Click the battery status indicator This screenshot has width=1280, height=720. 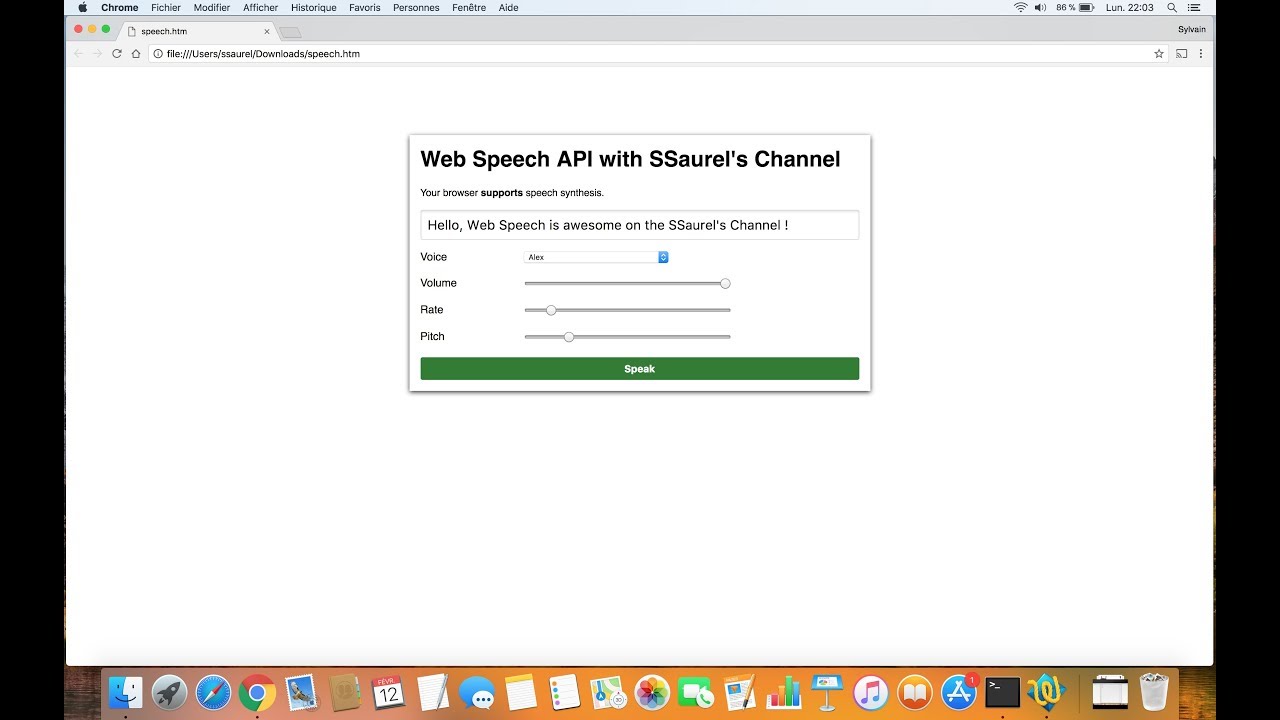coord(1075,7)
